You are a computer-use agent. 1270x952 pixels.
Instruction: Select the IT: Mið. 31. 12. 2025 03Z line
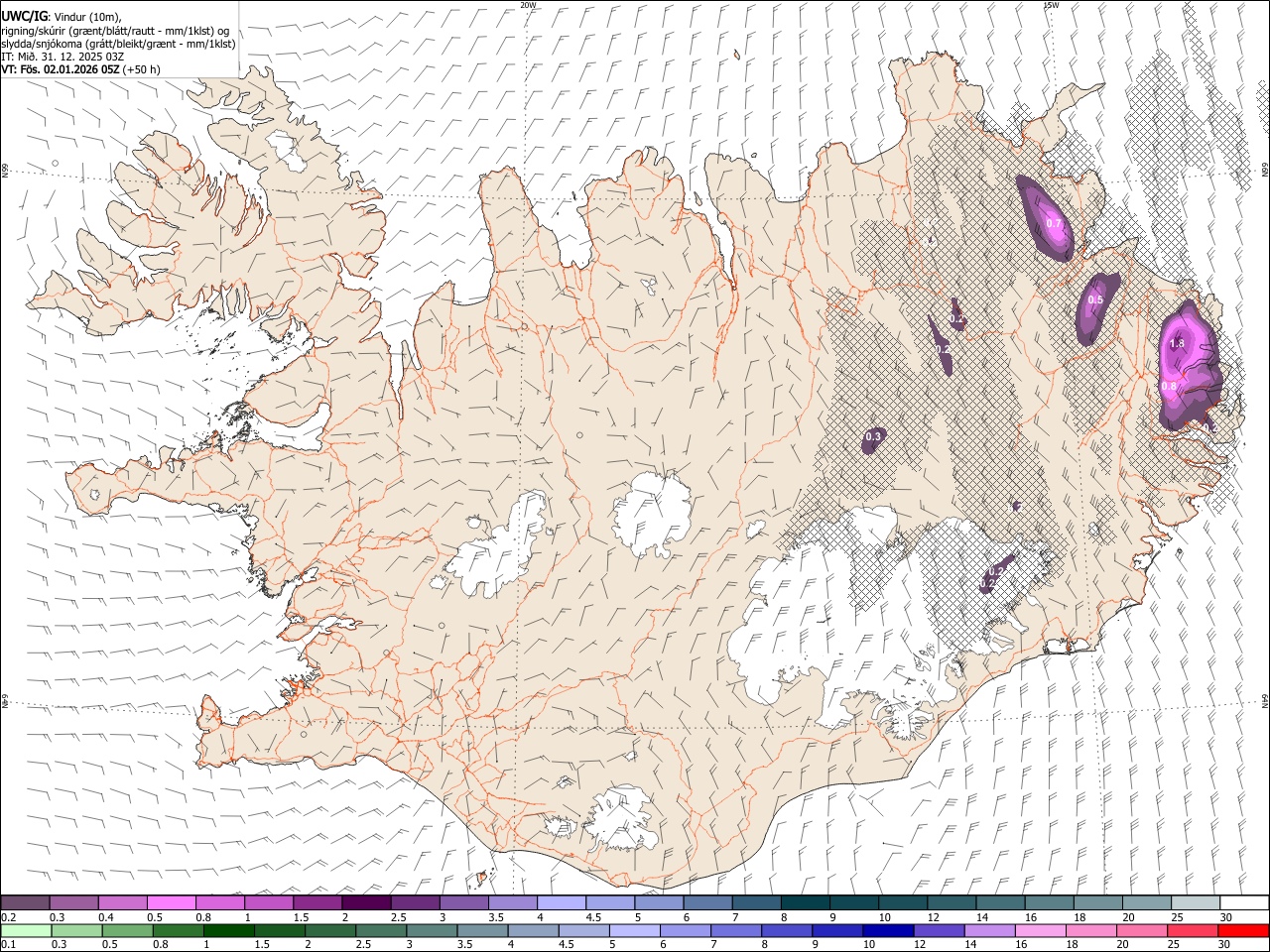click(x=63, y=57)
